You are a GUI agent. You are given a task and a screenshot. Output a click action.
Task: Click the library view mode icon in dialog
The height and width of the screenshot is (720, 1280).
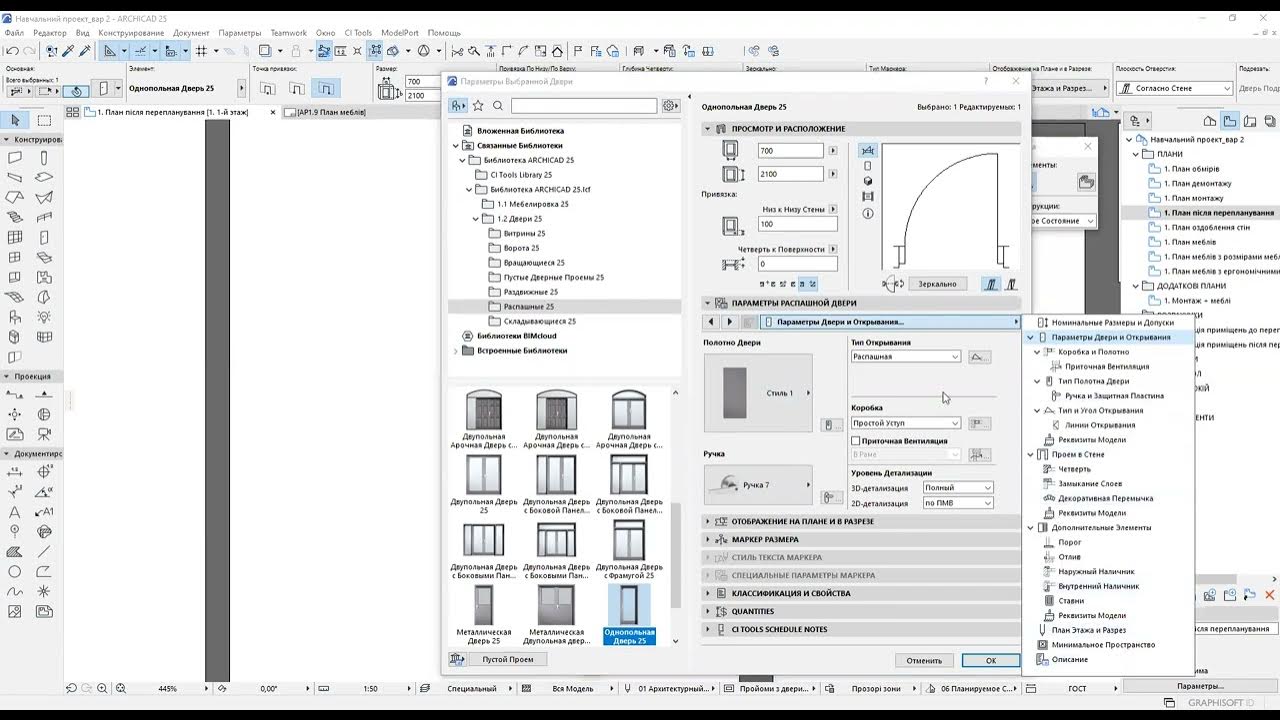point(458,105)
